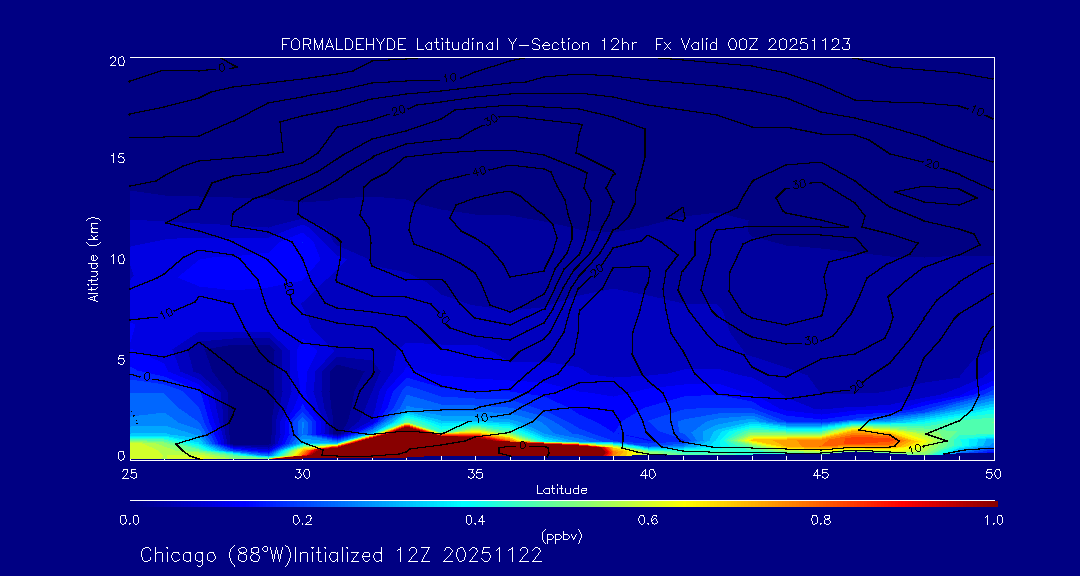The height and width of the screenshot is (576, 1080).
Task: Click altitude axis tick label '20'
Action: [x=117, y=61]
